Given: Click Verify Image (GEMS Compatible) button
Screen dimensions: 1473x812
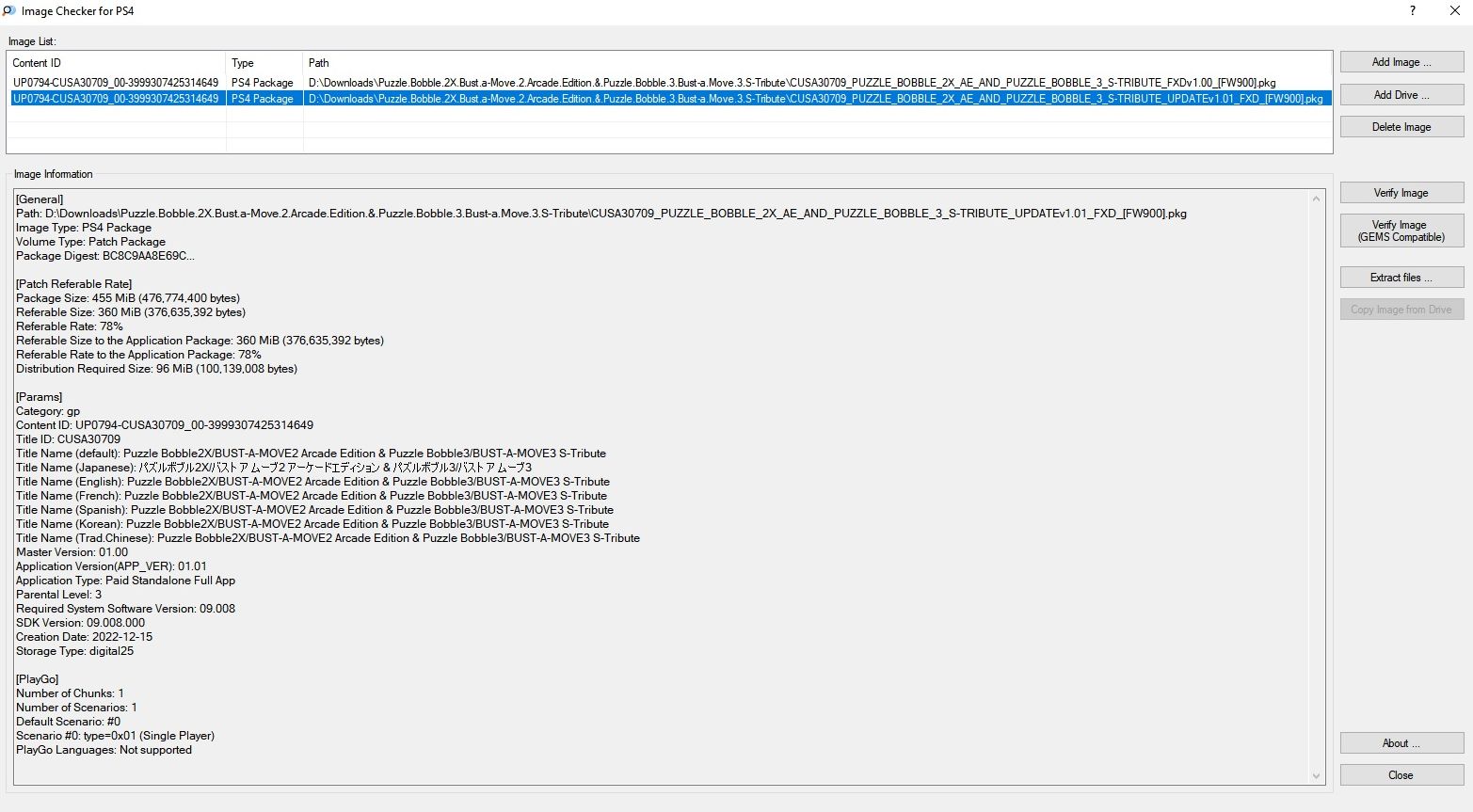Looking at the screenshot, I should [x=1401, y=231].
